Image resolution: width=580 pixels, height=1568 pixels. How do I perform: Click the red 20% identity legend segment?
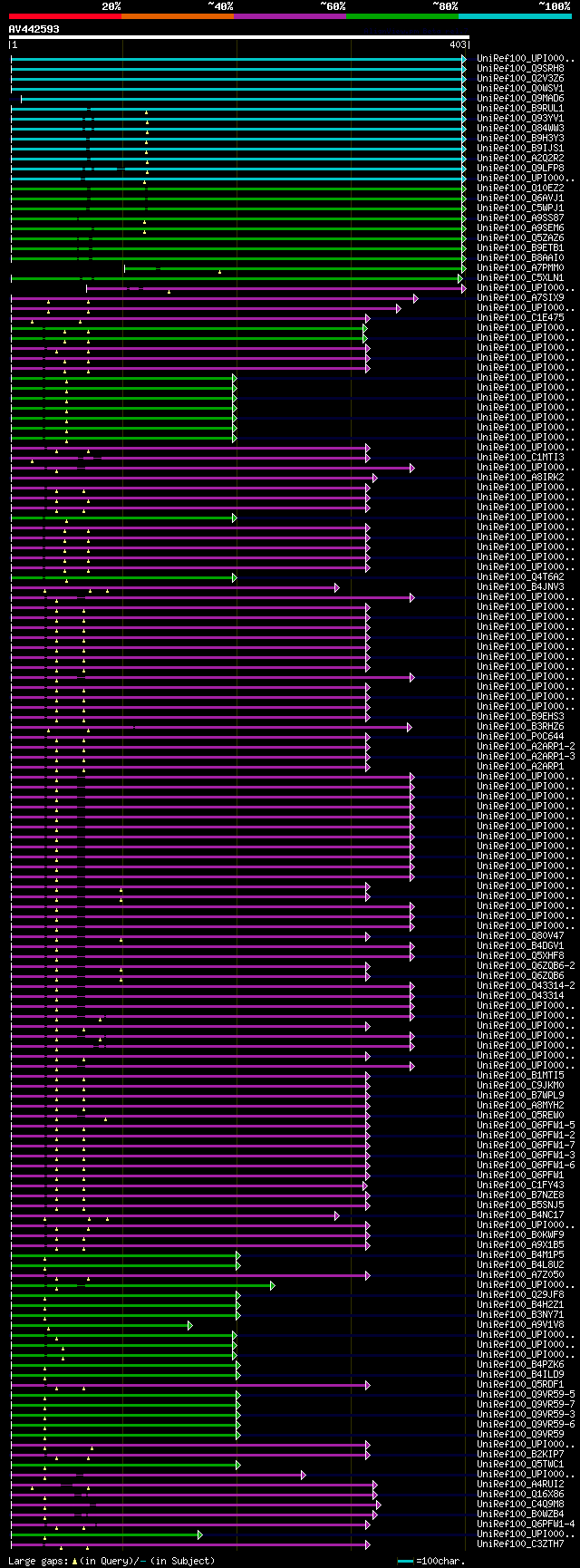65,16
